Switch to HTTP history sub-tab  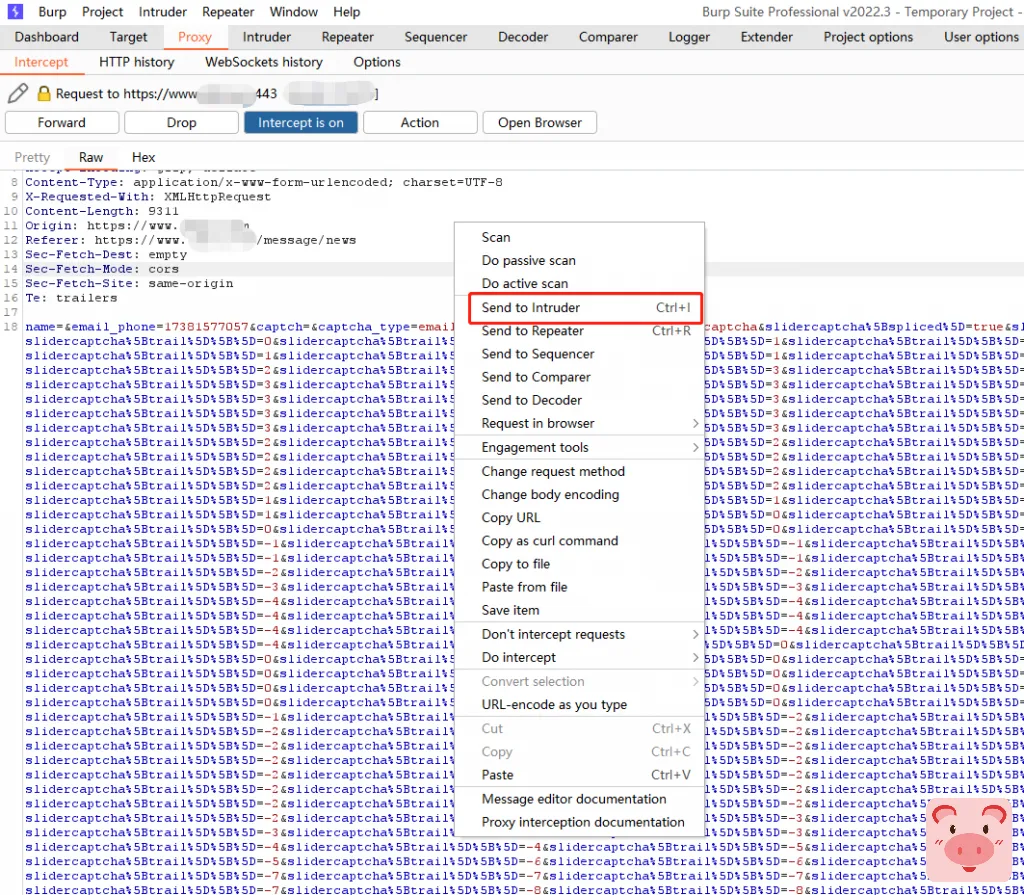point(136,62)
